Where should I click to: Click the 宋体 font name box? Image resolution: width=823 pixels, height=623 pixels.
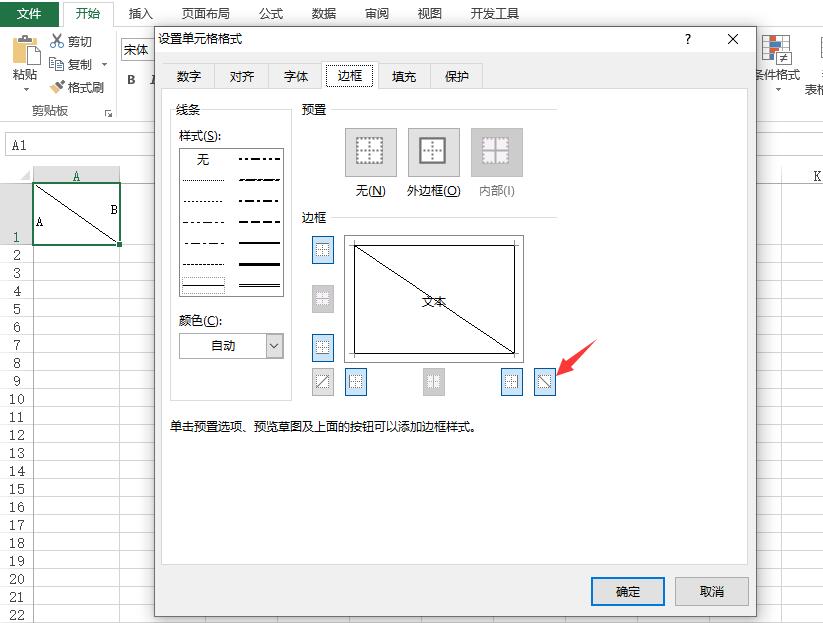click(138, 50)
